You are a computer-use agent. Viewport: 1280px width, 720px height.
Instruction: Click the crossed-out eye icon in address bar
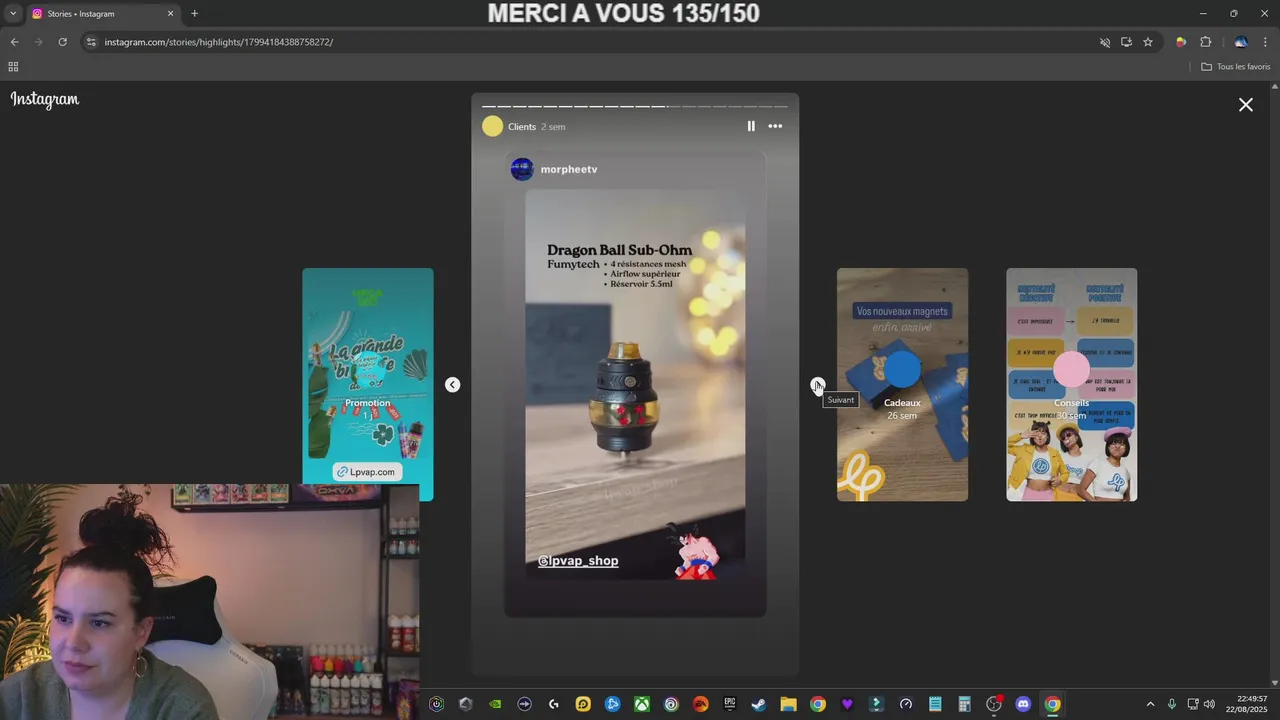pos(1105,42)
